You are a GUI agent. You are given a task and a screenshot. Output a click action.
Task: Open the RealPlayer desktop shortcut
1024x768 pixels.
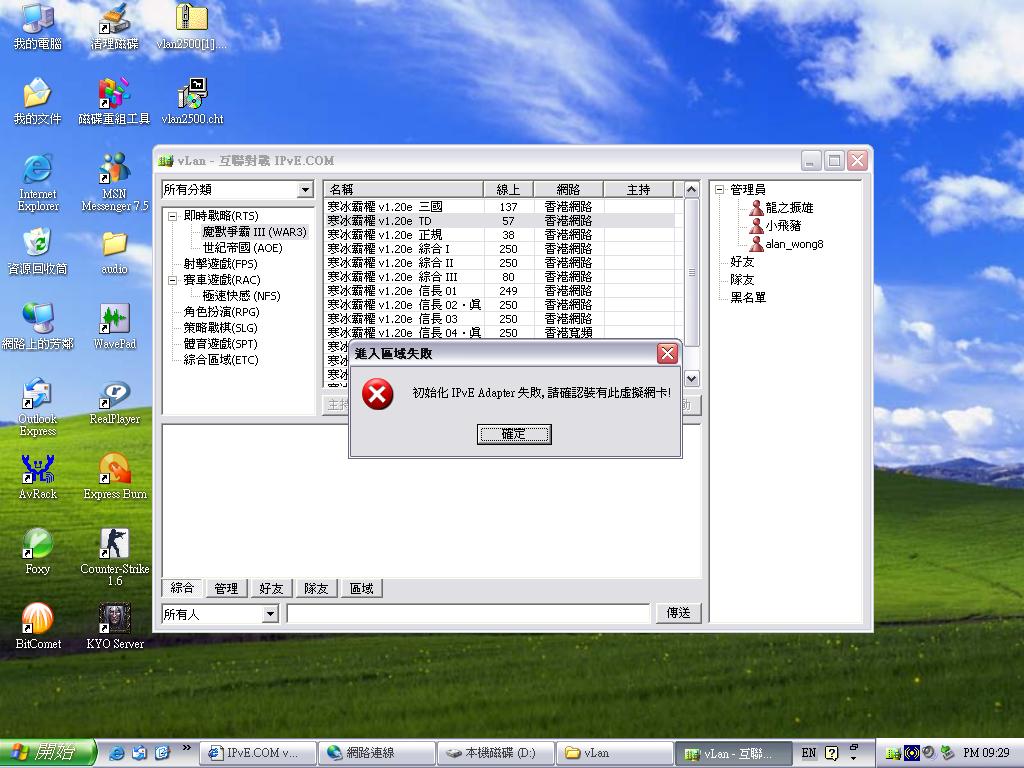[x=114, y=395]
